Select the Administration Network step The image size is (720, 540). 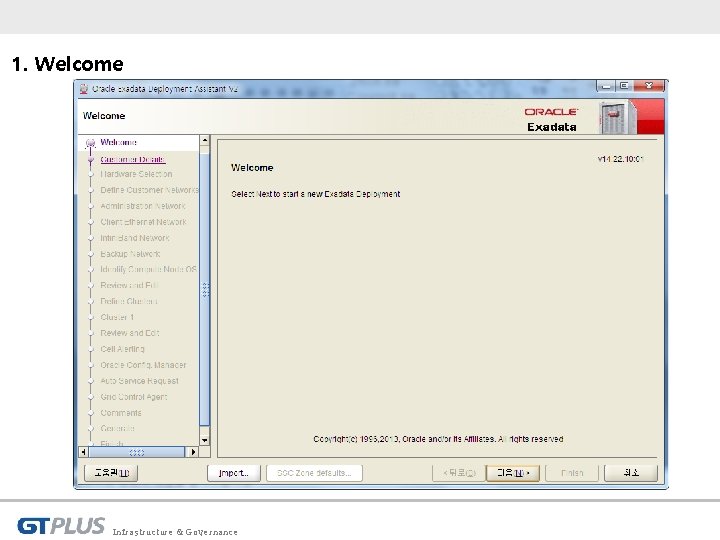coord(143,206)
